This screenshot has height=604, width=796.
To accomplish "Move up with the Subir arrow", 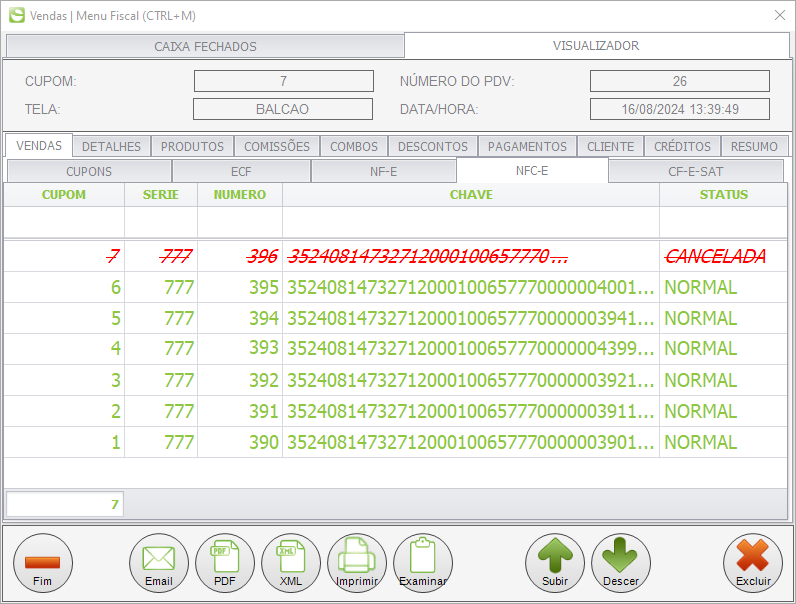I will 555,563.
